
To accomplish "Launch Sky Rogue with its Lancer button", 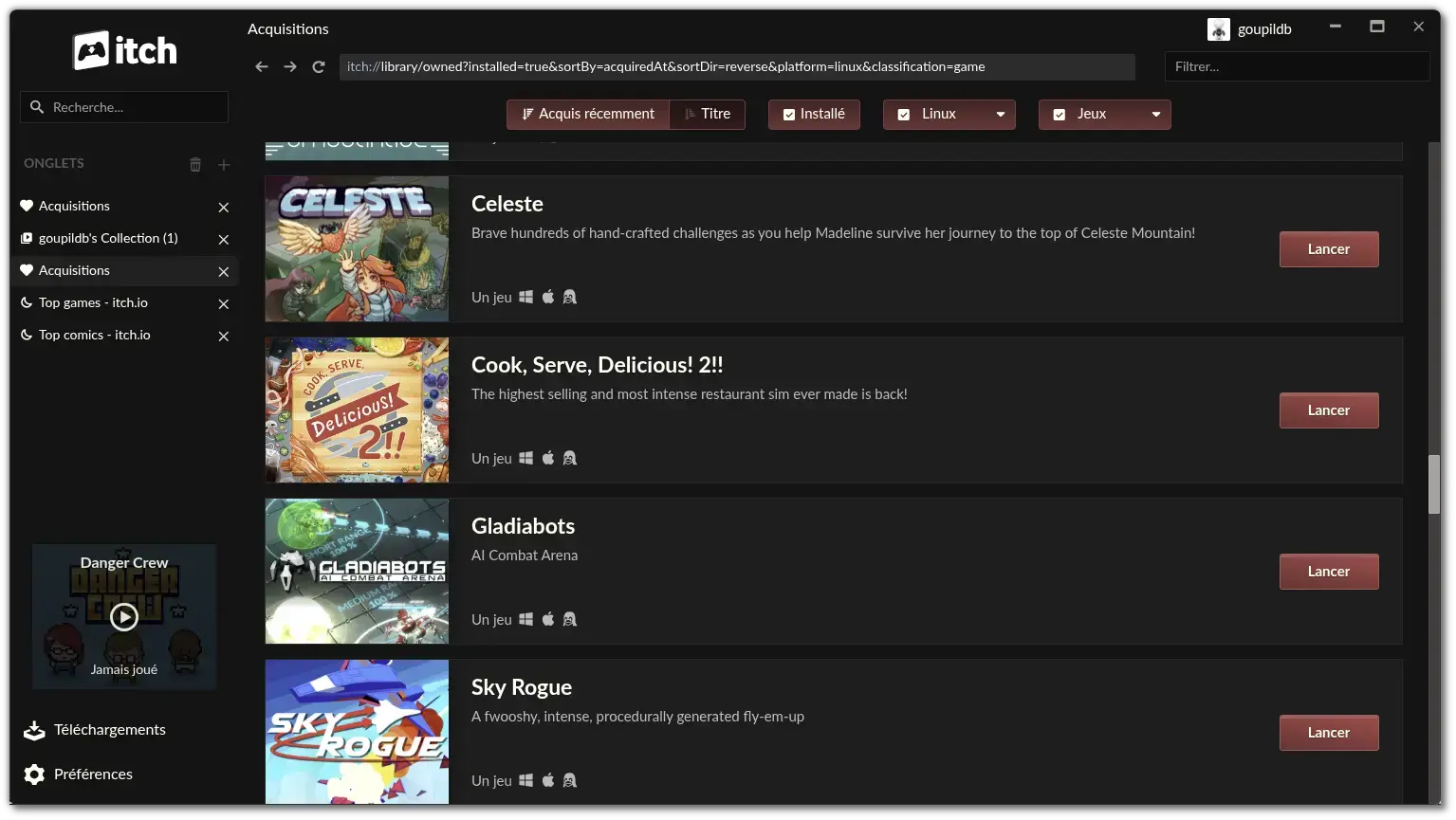I will point(1329,733).
